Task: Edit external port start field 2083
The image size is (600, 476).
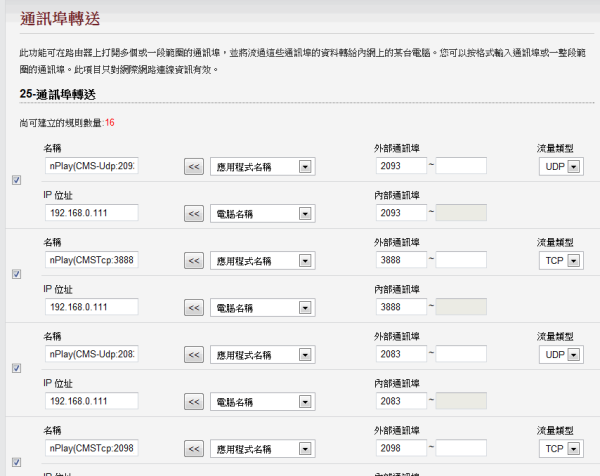Action: tap(401, 354)
